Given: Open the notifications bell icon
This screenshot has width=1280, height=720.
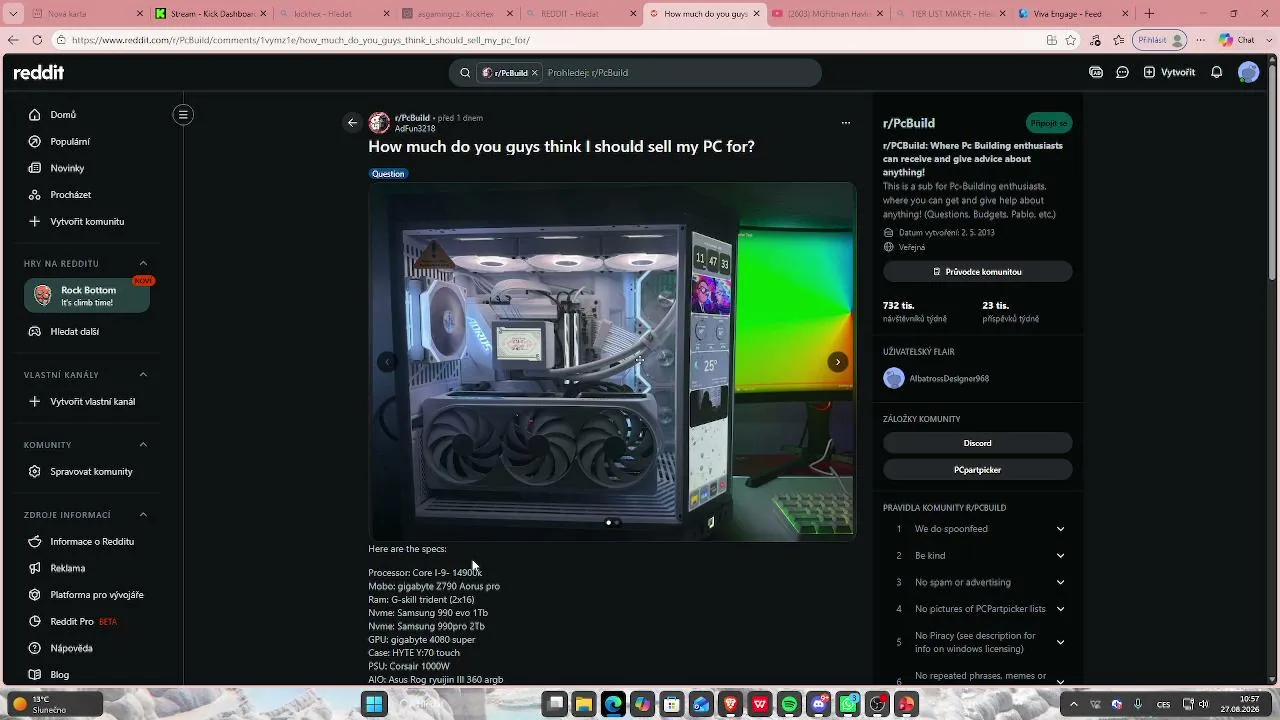Looking at the screenshot, I should [1217, 72].
